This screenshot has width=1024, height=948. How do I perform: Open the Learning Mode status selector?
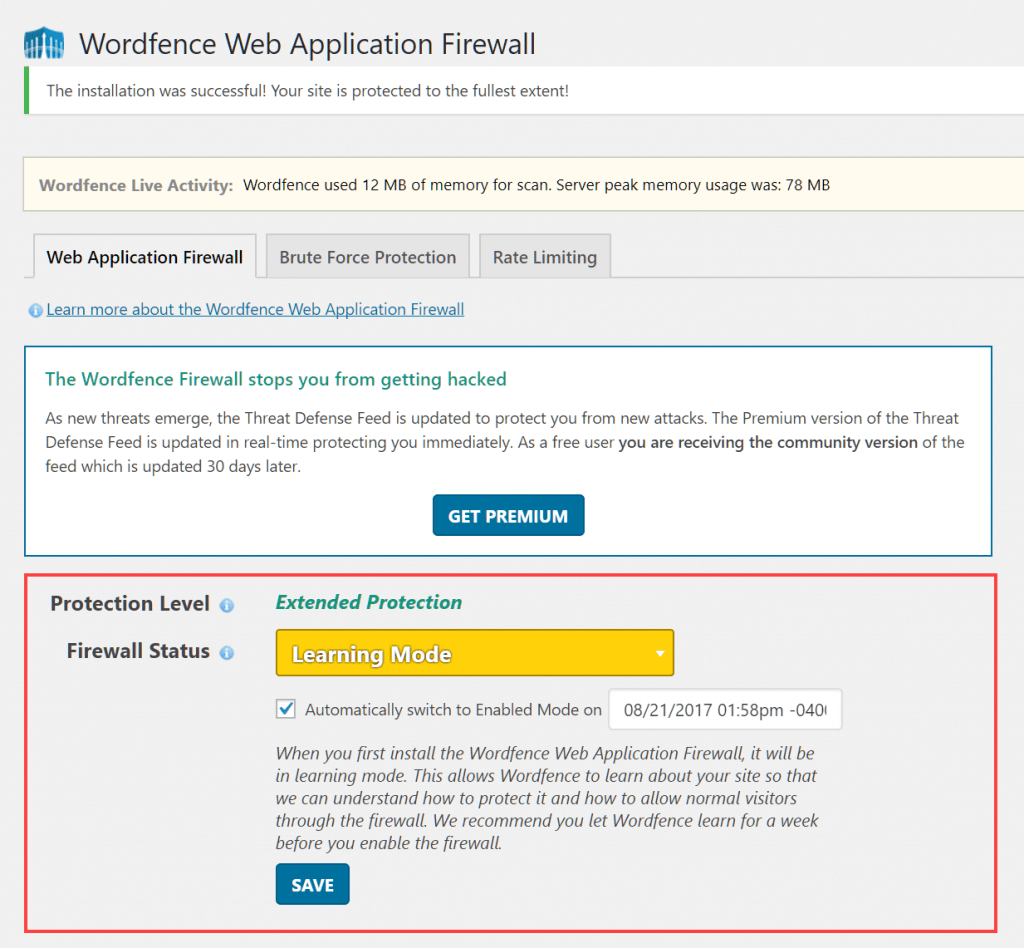(475, 652)
